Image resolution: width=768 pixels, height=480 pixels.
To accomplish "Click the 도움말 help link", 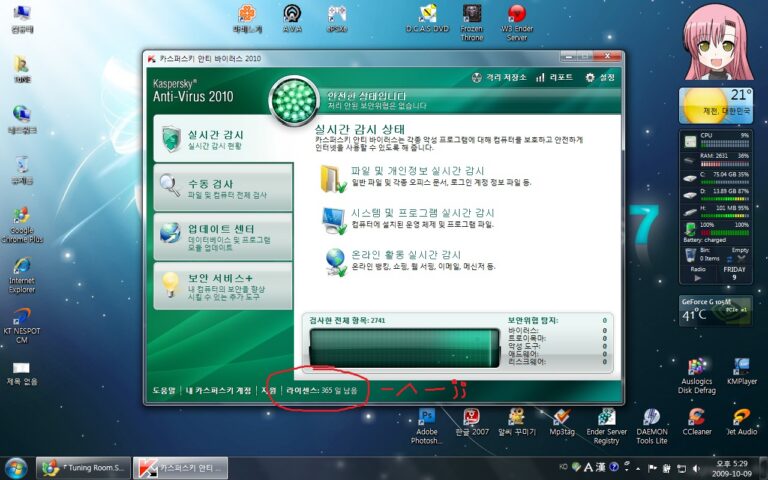I will click(164, 390).
